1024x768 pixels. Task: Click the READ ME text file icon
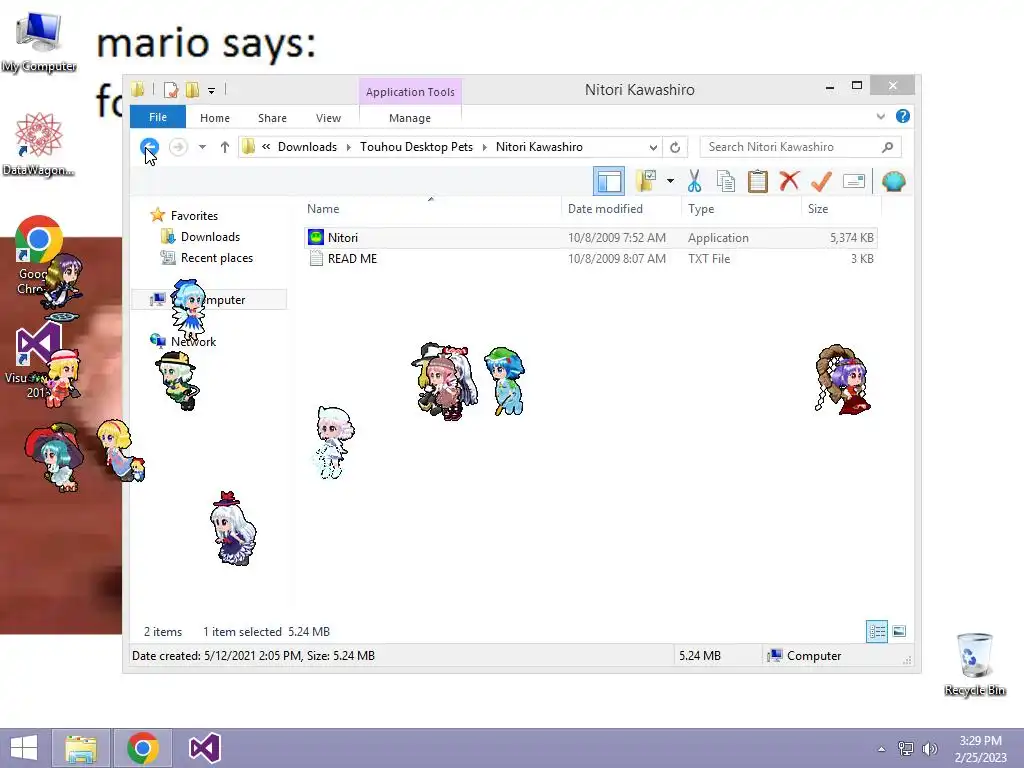[316, 259]
